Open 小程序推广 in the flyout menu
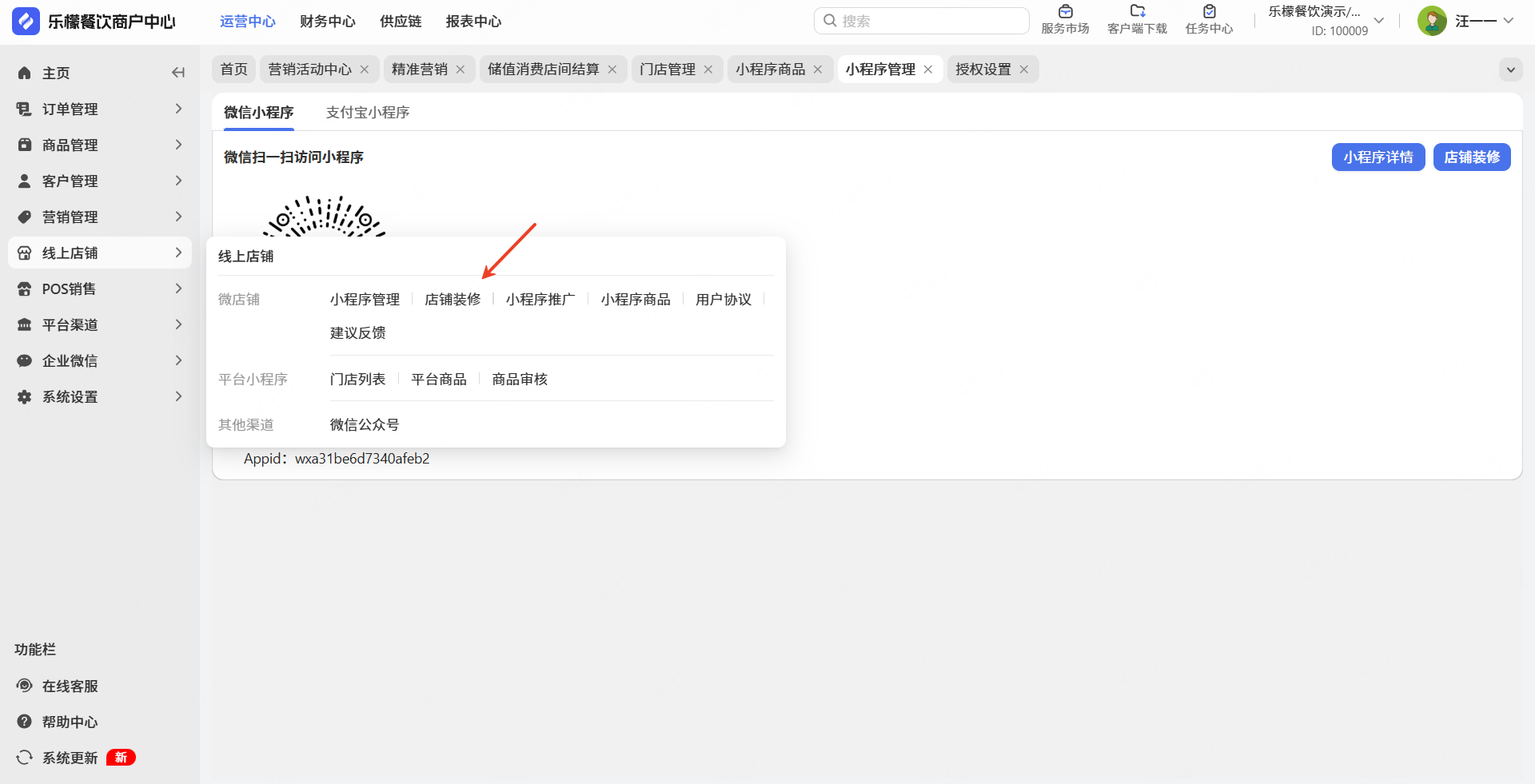The height and width of the screenshot is (784, 1535). [x=540, y=300]
